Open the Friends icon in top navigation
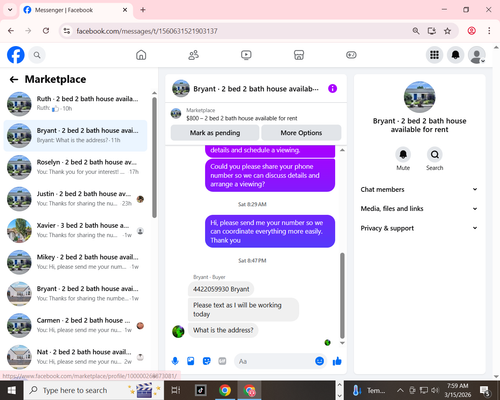Image resolution: width=500 pixels, height=400 pixels. click(x=194, y=55)
